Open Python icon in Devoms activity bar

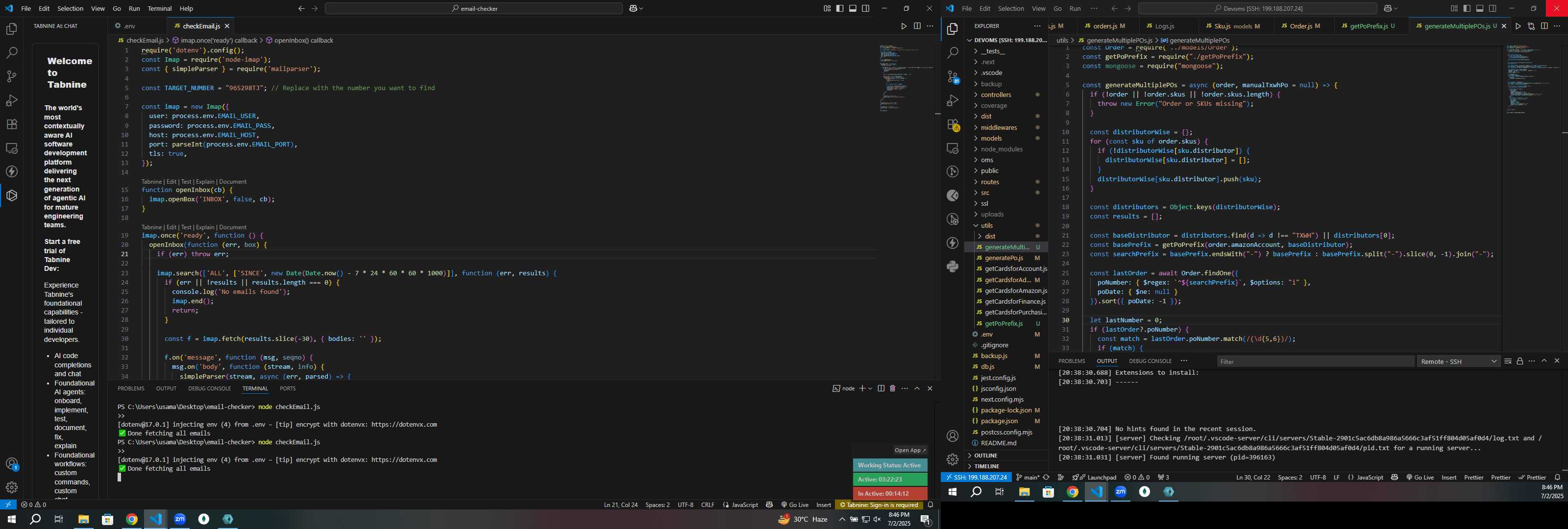(x=953, y=266)
